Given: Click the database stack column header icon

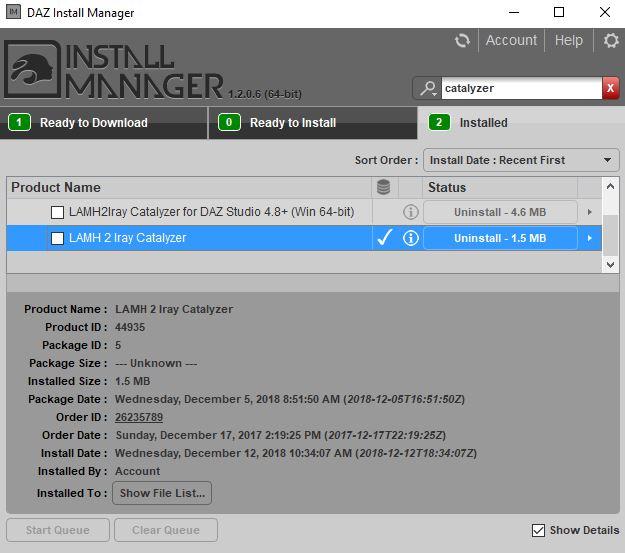Looking at the screenshot, I should 383,187.
